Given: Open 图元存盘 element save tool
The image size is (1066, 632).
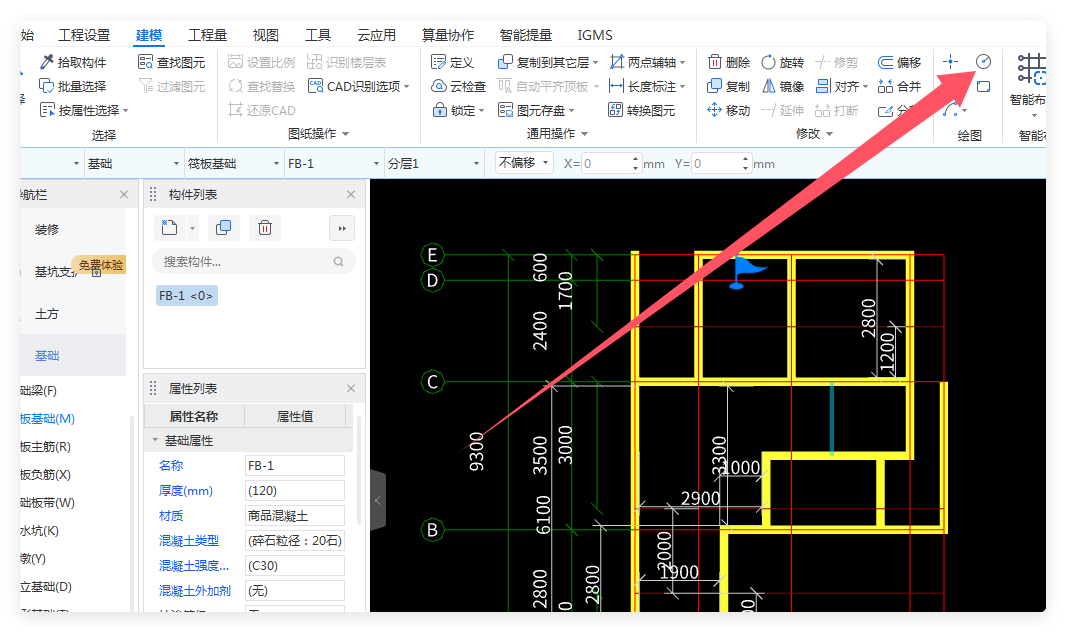Looking at the screenshot, I should click(536, 110).
